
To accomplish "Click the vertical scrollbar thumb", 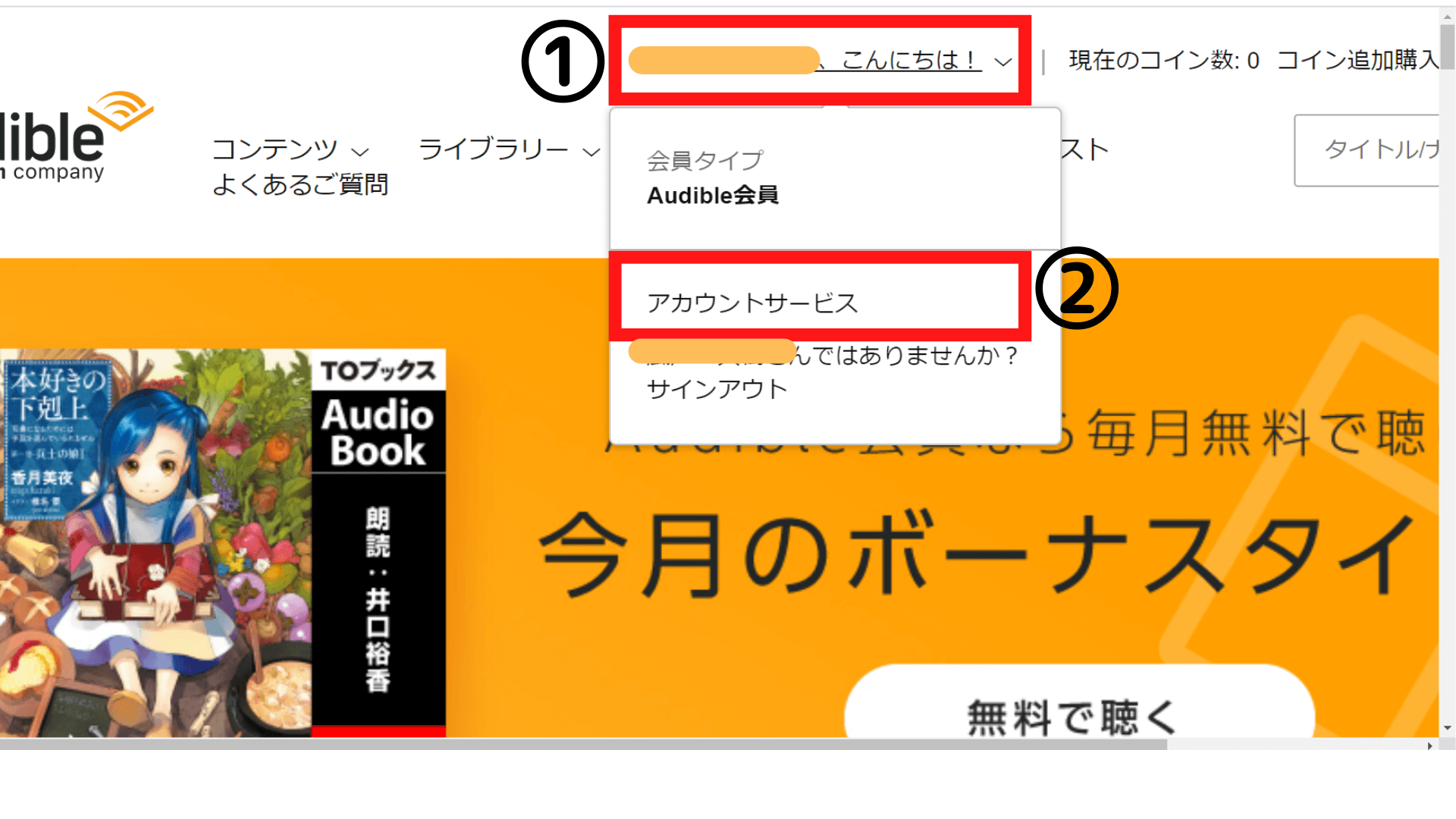I will click(1448, 47).
